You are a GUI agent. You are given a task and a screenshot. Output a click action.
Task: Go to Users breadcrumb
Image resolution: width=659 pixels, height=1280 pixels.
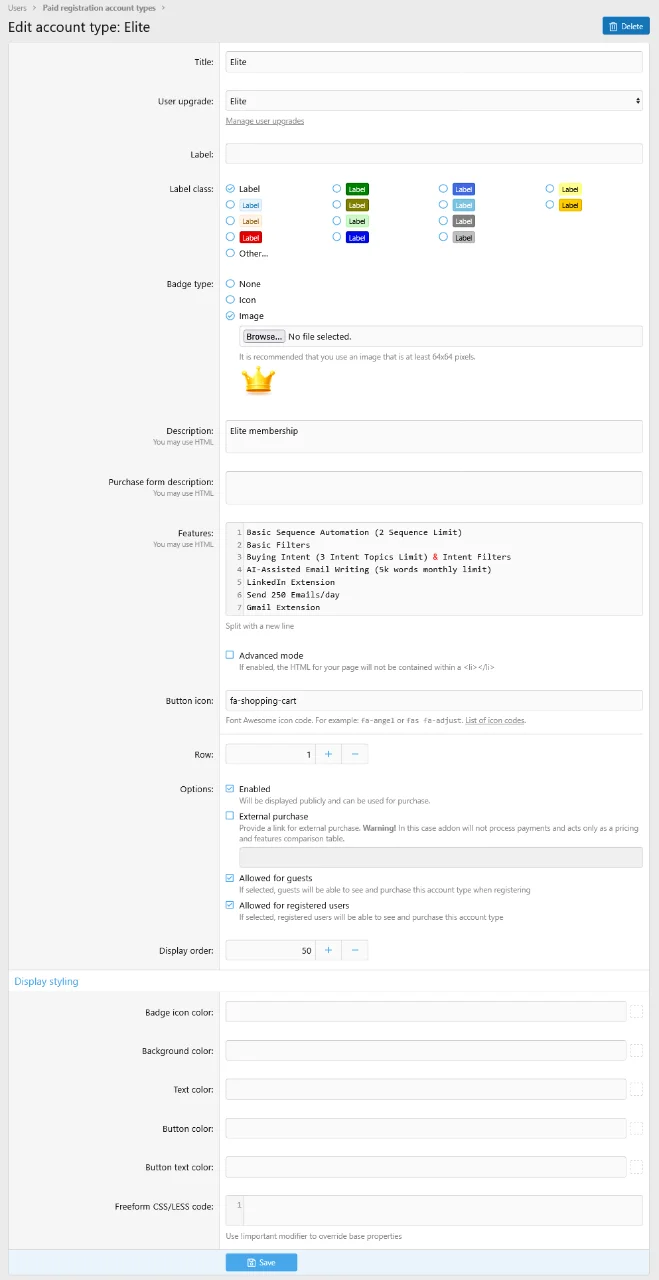point(17,8)
